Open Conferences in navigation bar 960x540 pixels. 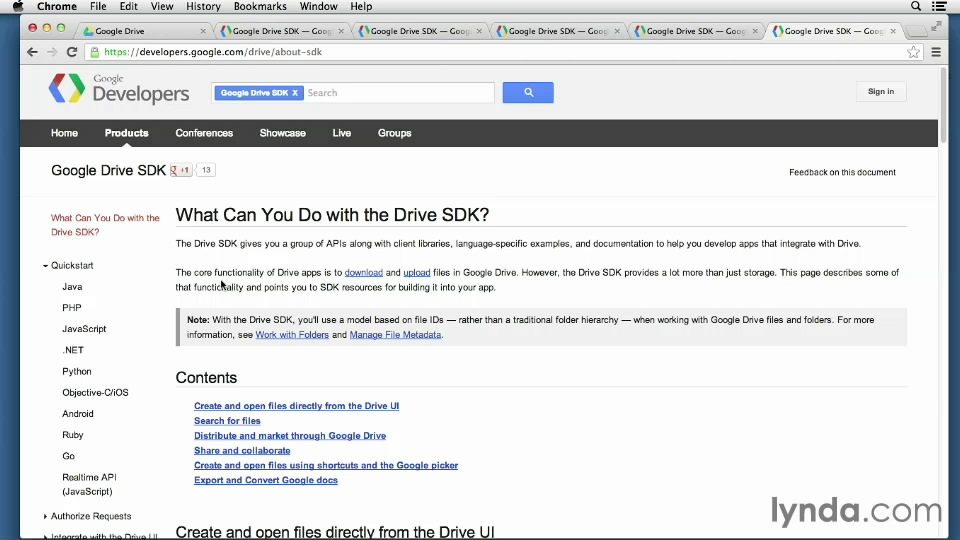click(x=204, y=133)
